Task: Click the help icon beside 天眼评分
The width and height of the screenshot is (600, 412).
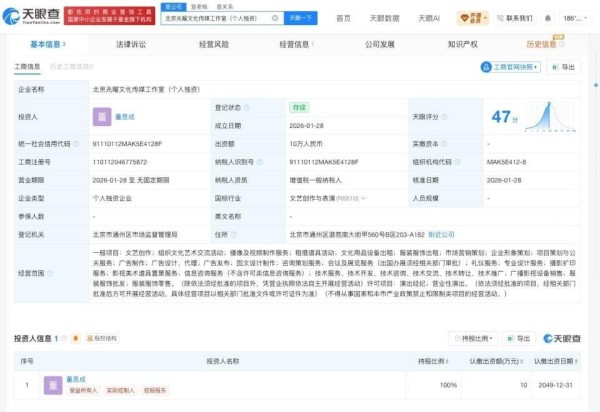Action: tap(444, 117)
